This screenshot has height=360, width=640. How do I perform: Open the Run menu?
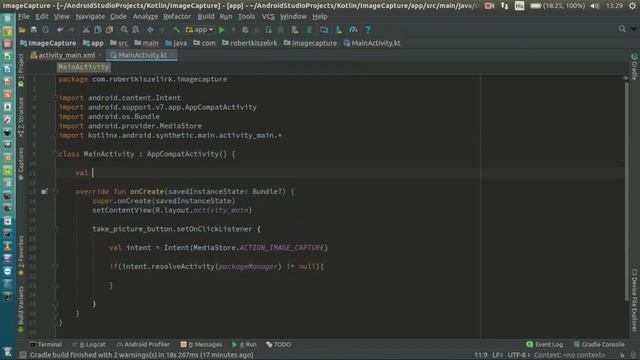[x=226, y=16]
